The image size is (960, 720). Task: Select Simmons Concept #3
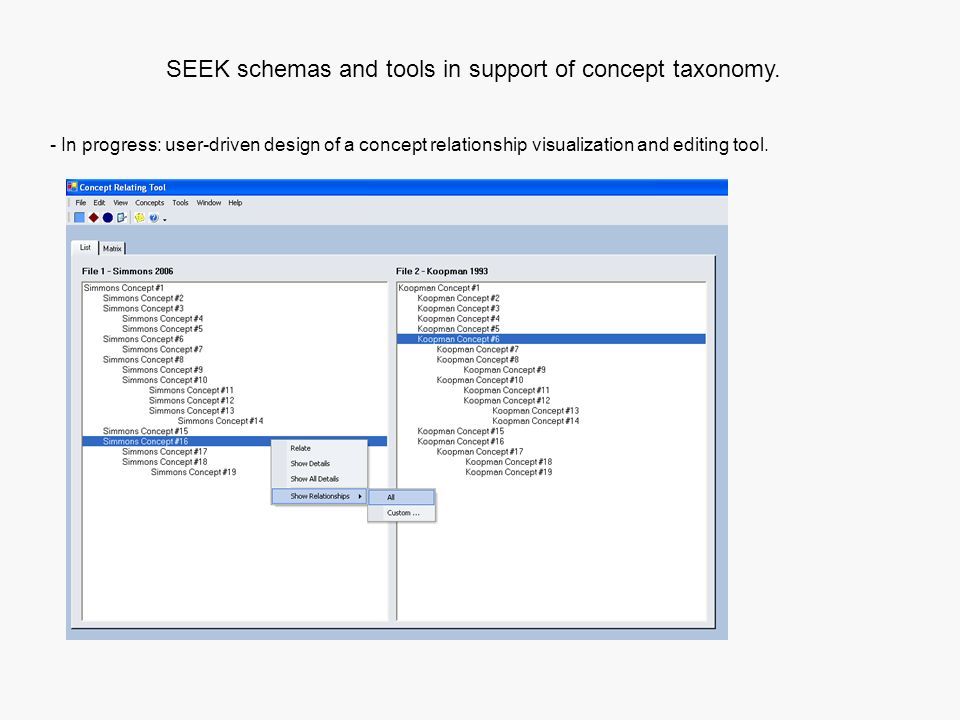click(143, 309)
